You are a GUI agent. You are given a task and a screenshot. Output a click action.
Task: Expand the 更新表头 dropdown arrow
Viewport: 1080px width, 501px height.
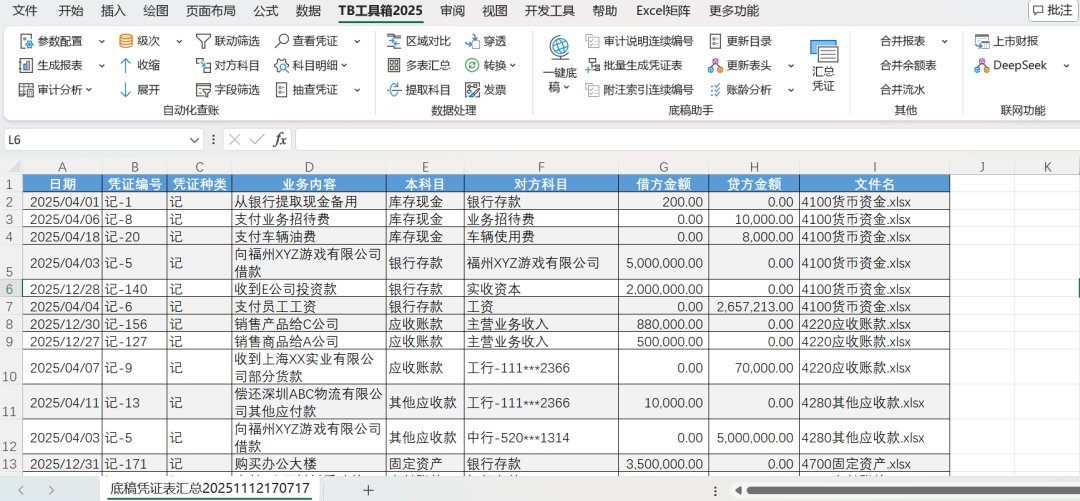[791, 66]
